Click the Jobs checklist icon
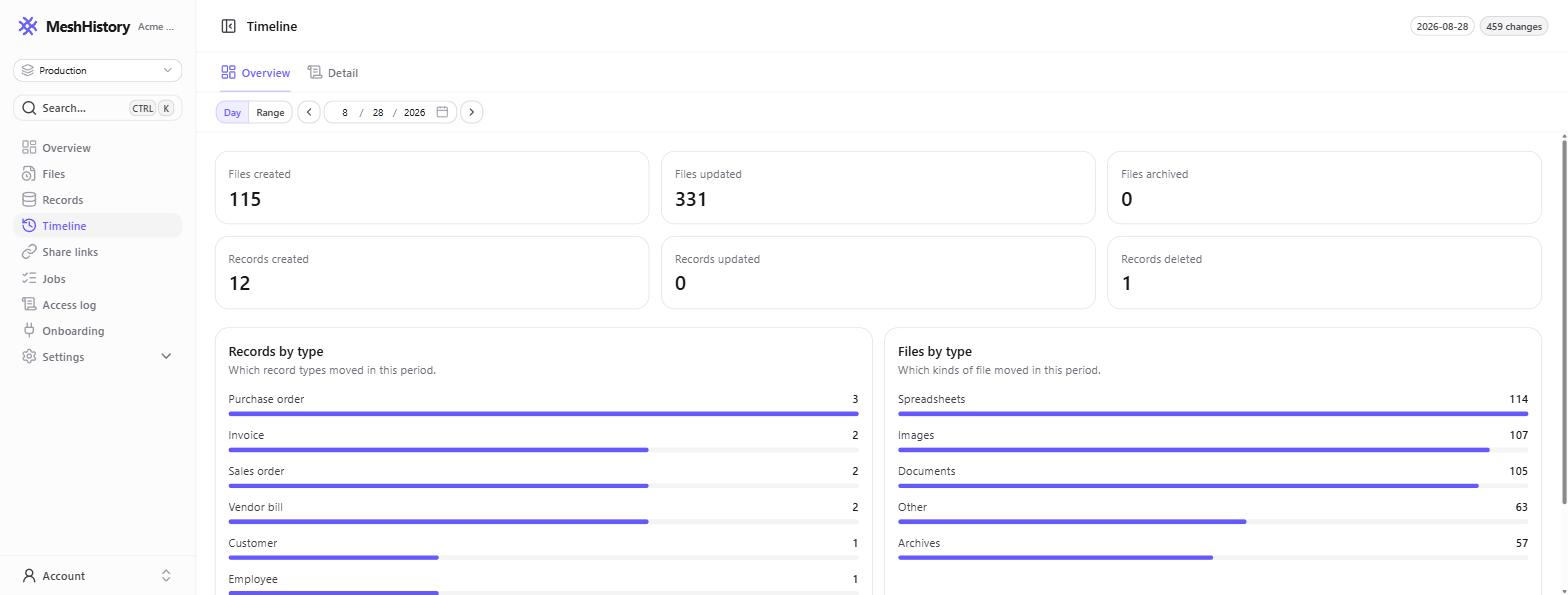 [29, 278]
